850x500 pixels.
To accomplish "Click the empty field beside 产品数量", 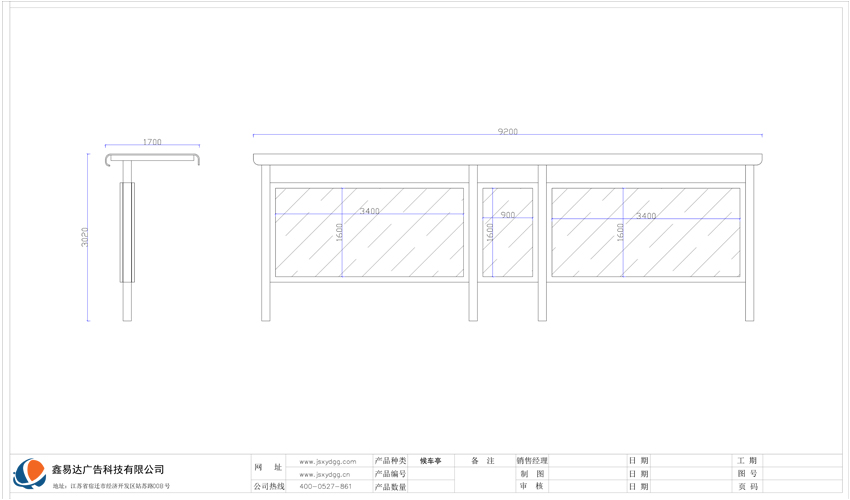I will 431,486.
